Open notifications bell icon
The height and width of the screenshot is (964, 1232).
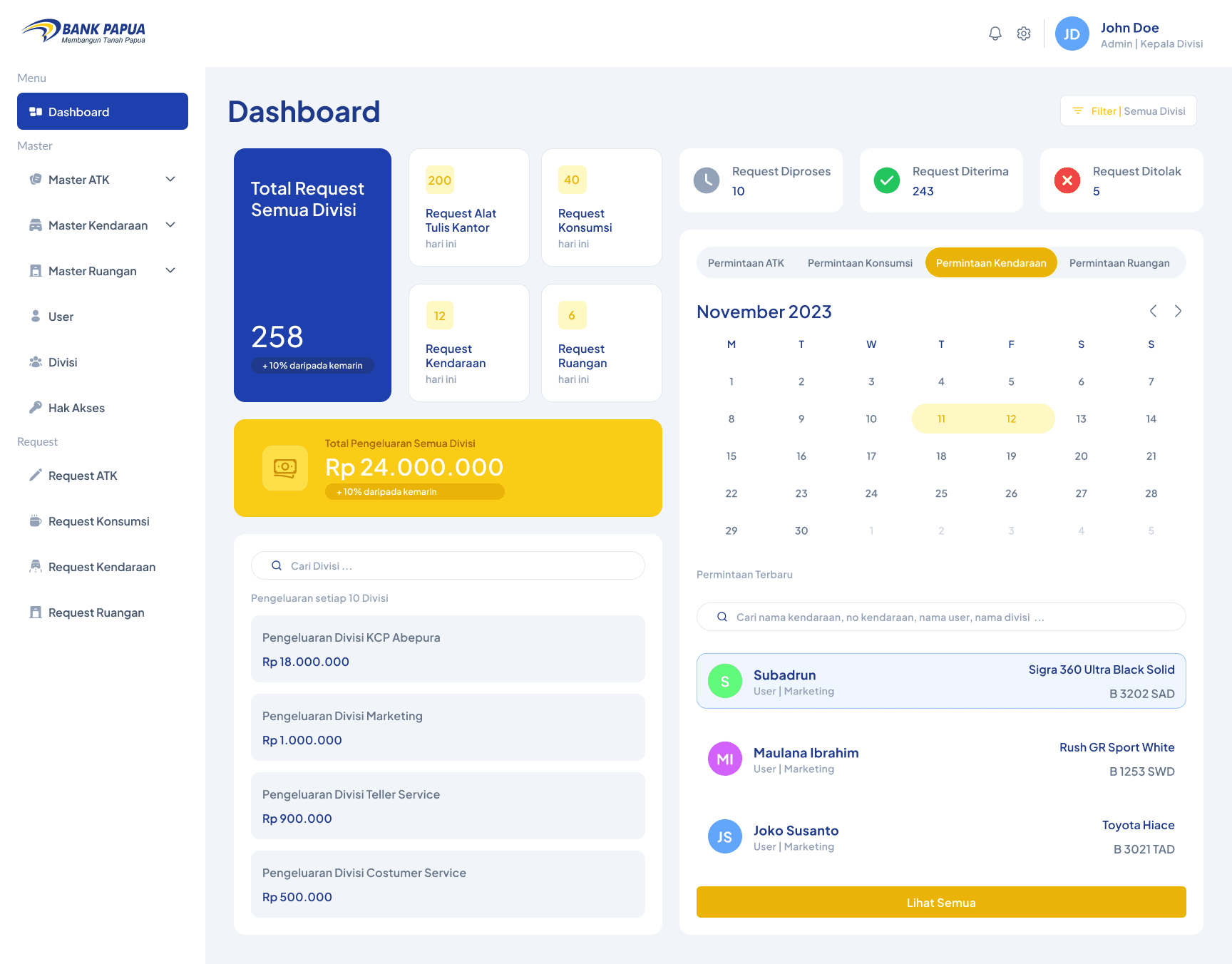tap(995, 34)
